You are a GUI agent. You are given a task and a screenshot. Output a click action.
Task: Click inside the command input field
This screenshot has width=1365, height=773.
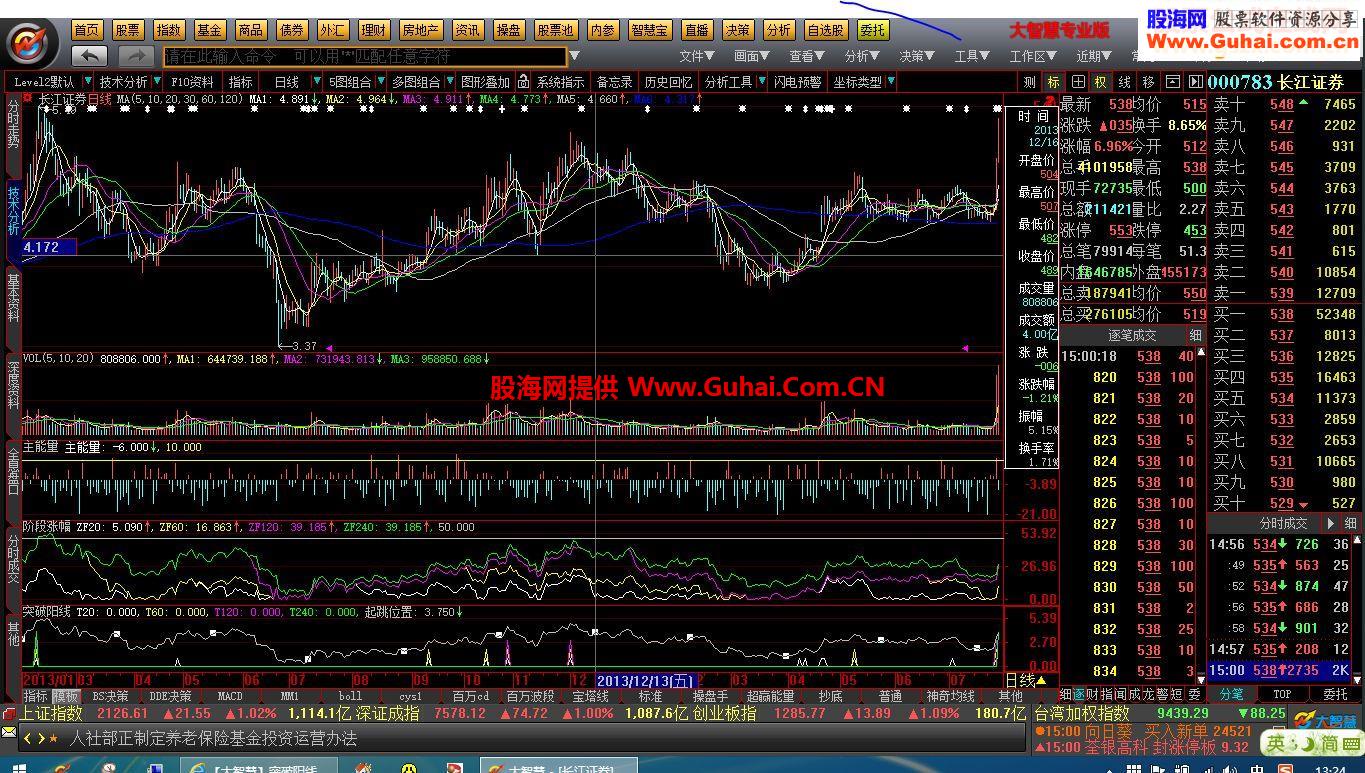point(364,56)
